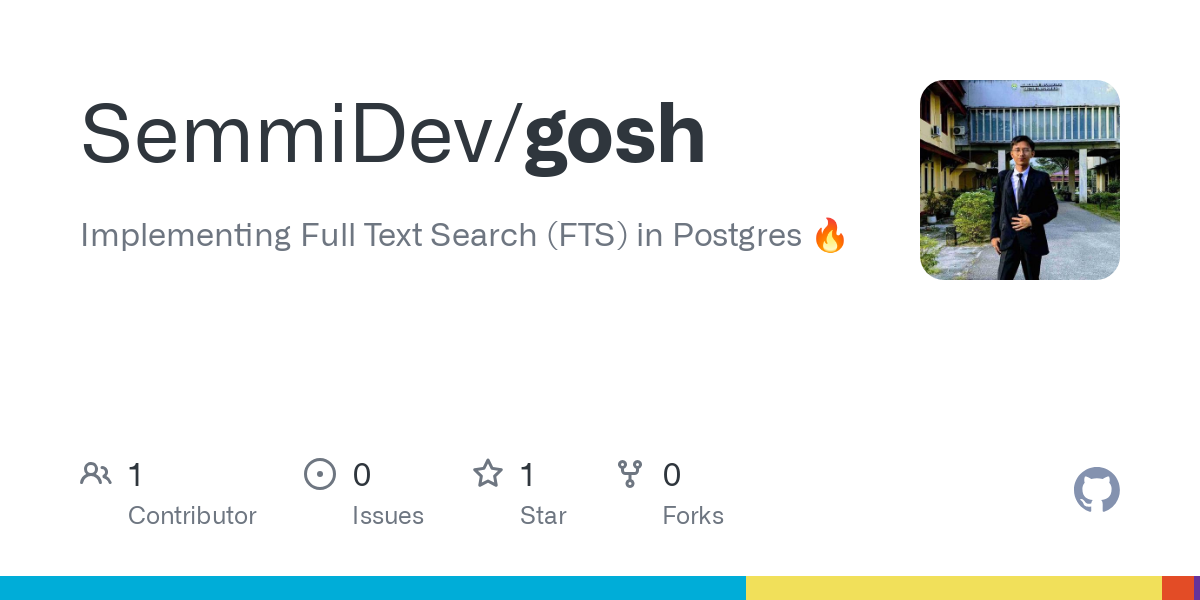Viewport: 1200px width, 600px height.
Task: Open the SemmiDev avatar photo
Action: [x=1019, y=180]
